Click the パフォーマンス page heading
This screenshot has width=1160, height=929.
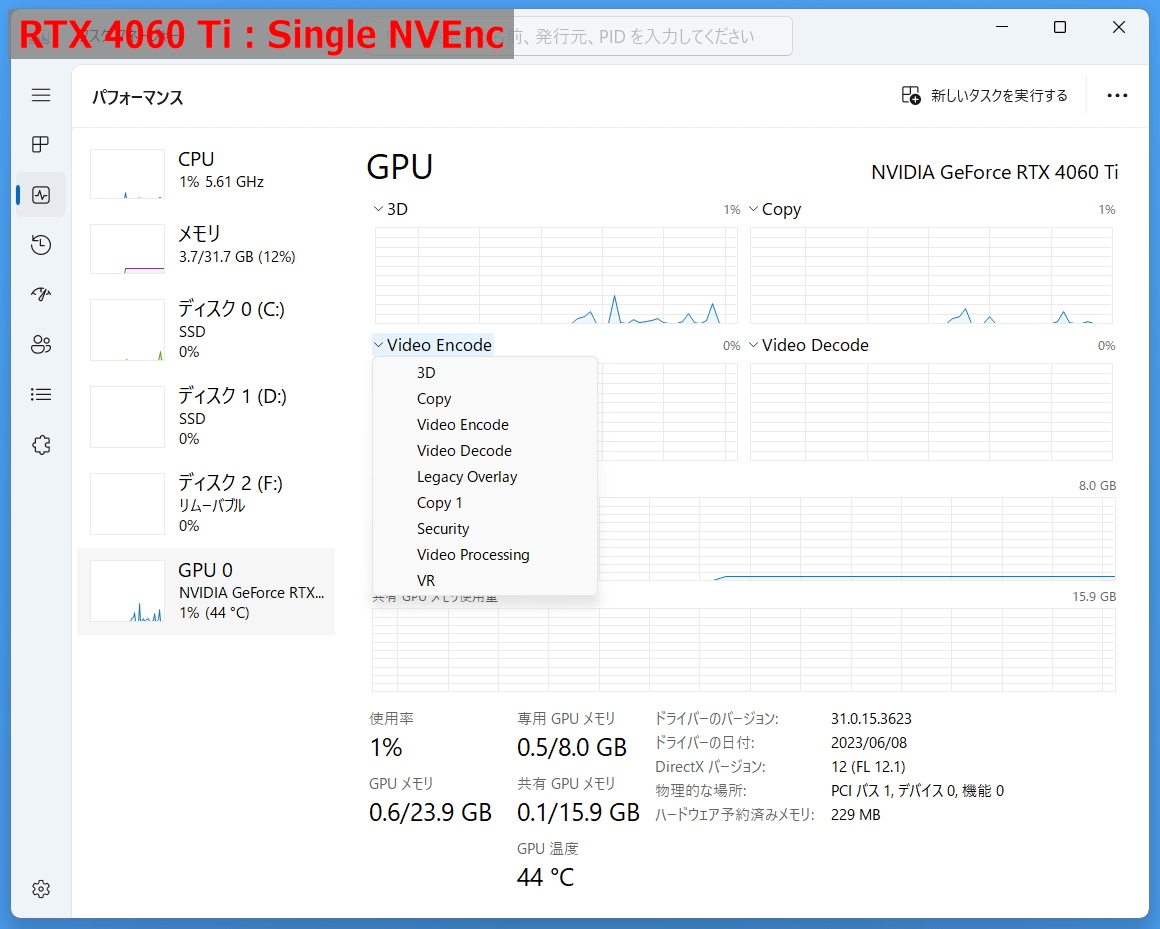[138, 98]
